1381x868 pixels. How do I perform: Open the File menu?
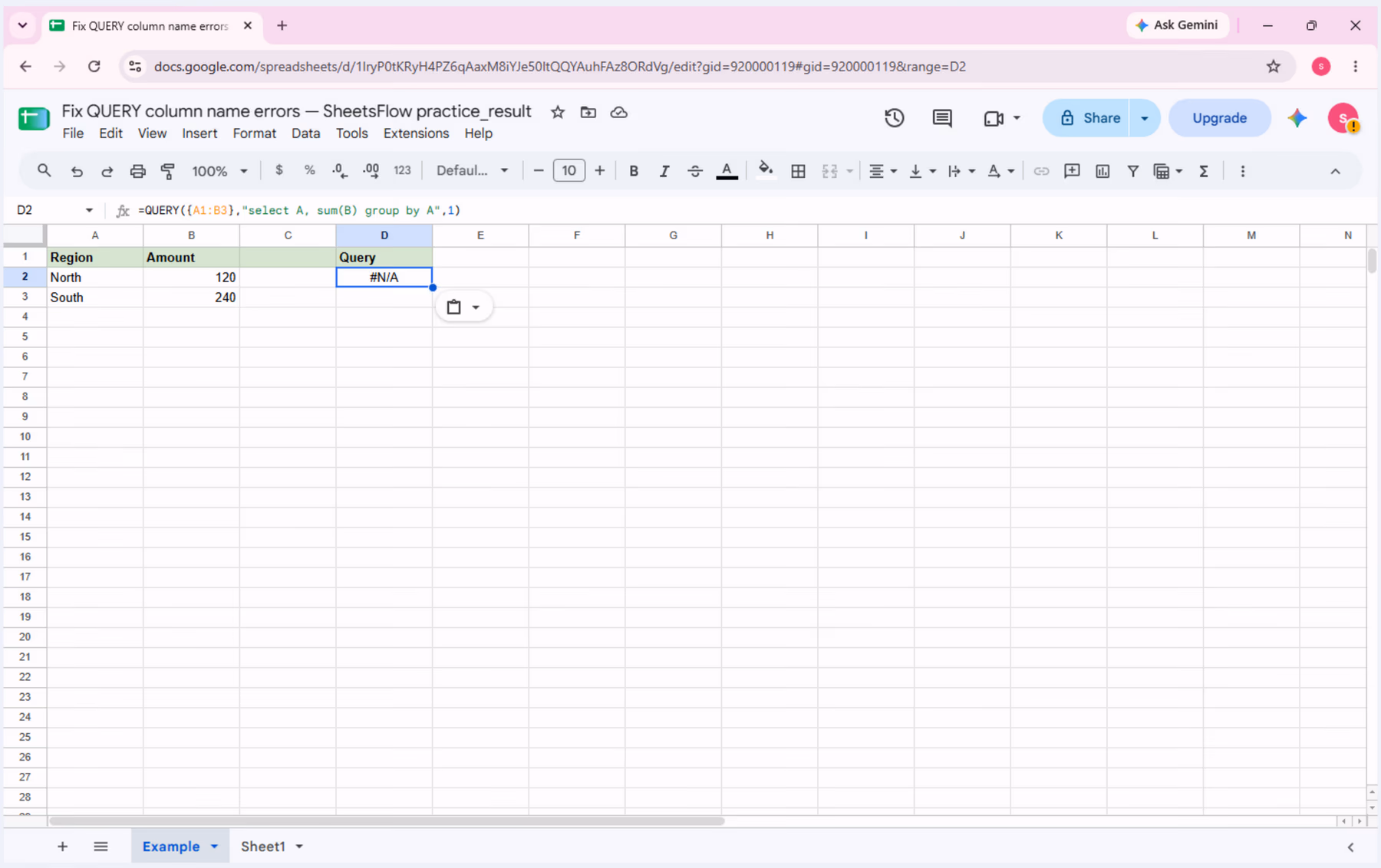pos(73,133)
